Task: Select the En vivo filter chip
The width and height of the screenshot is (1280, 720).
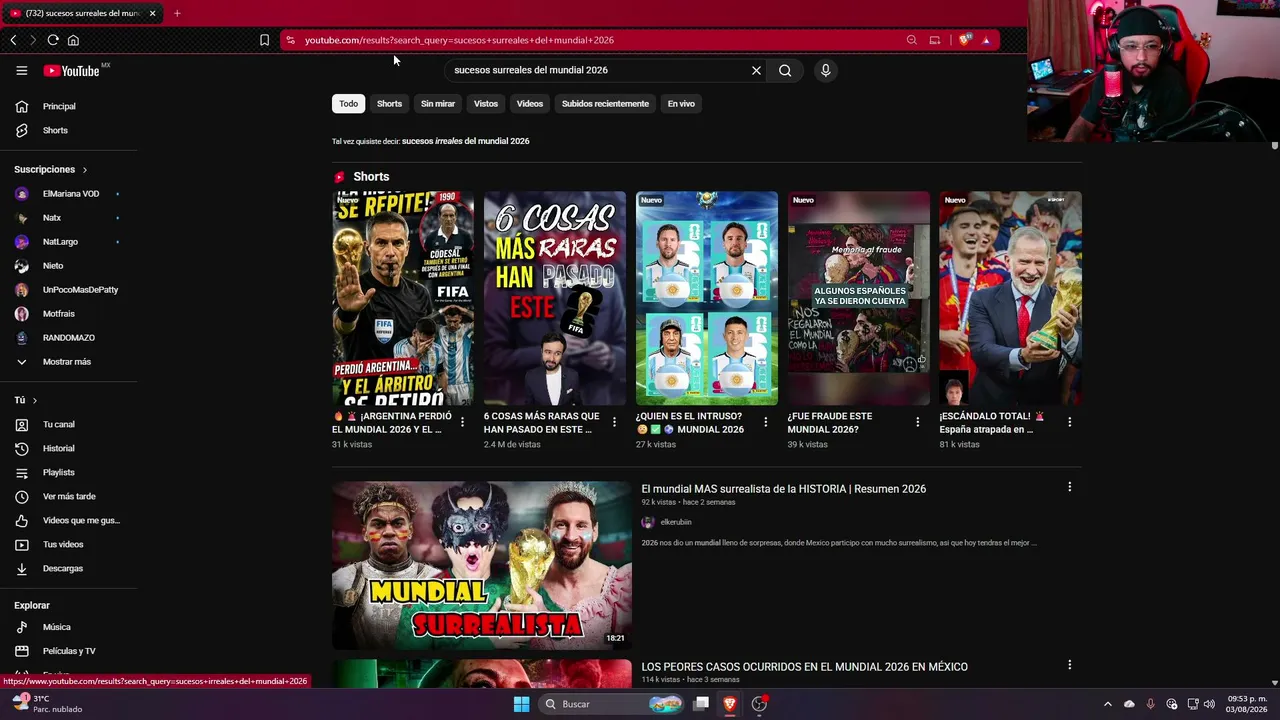Action: [x=681, y=104]
